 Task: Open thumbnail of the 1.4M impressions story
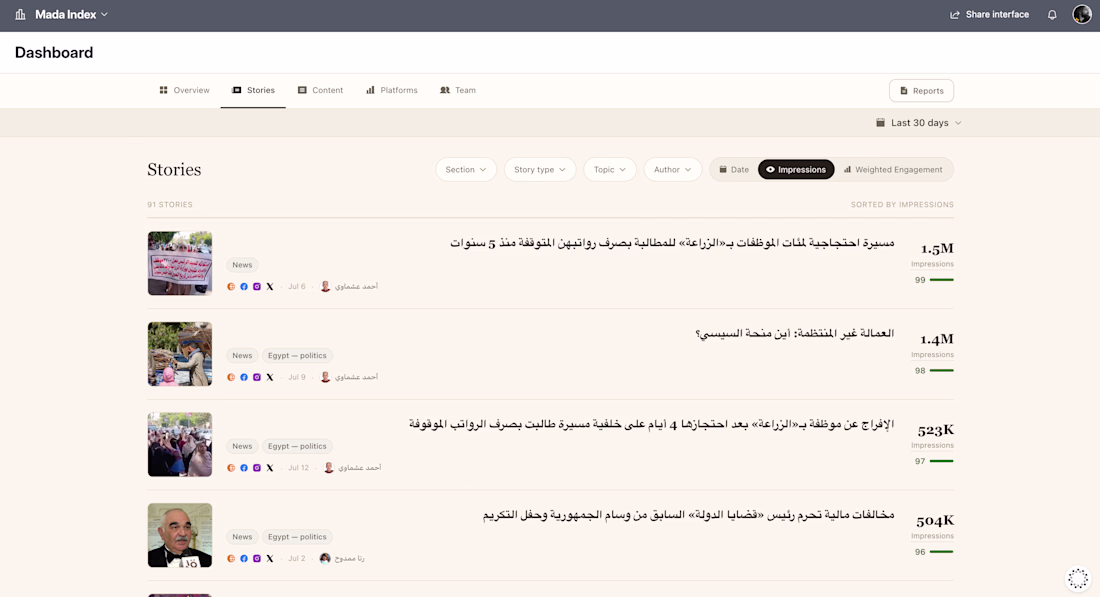[x=180, y=354]
